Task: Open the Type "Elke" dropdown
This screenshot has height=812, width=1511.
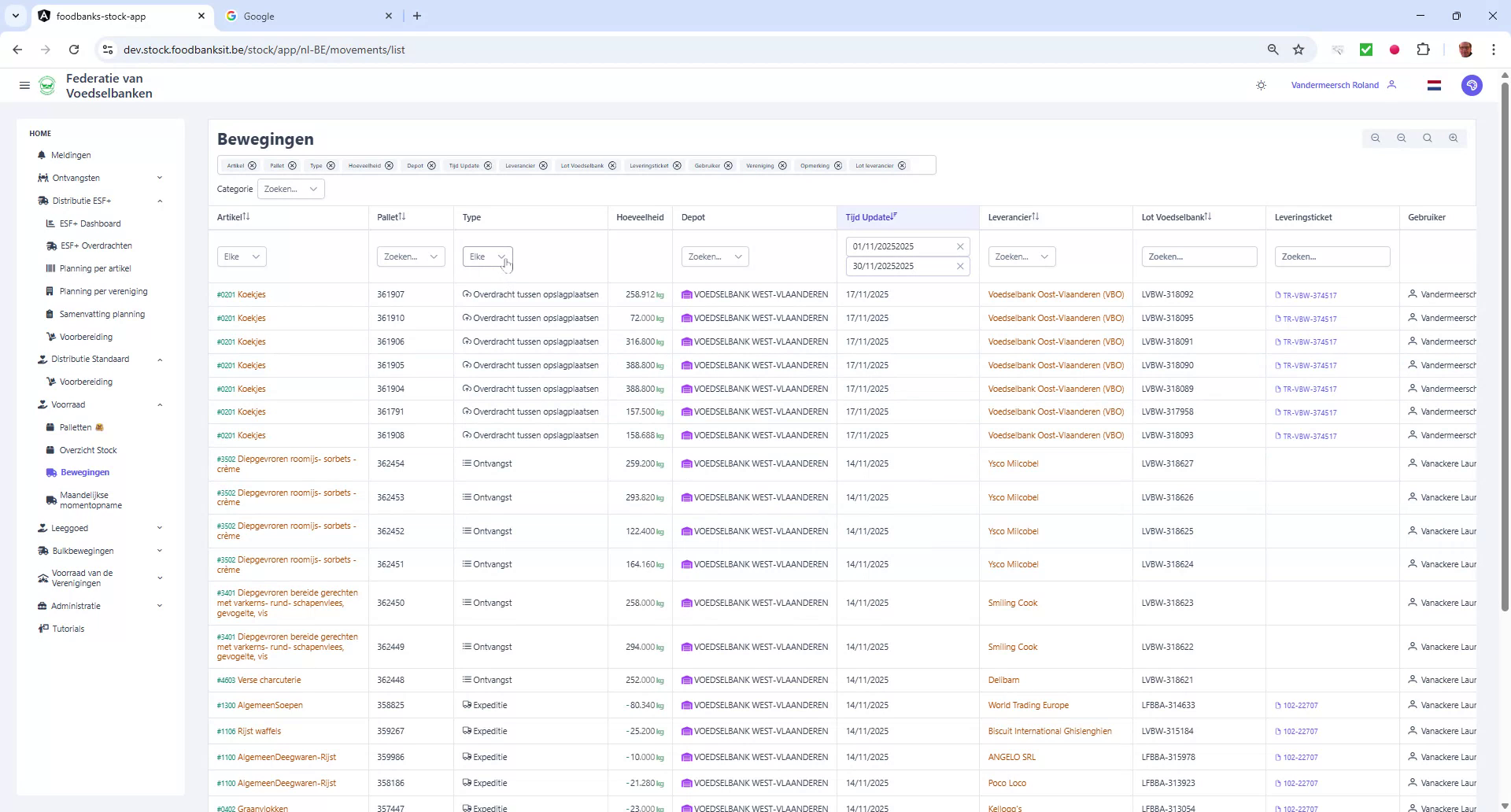Action: [x=487, y=256]
